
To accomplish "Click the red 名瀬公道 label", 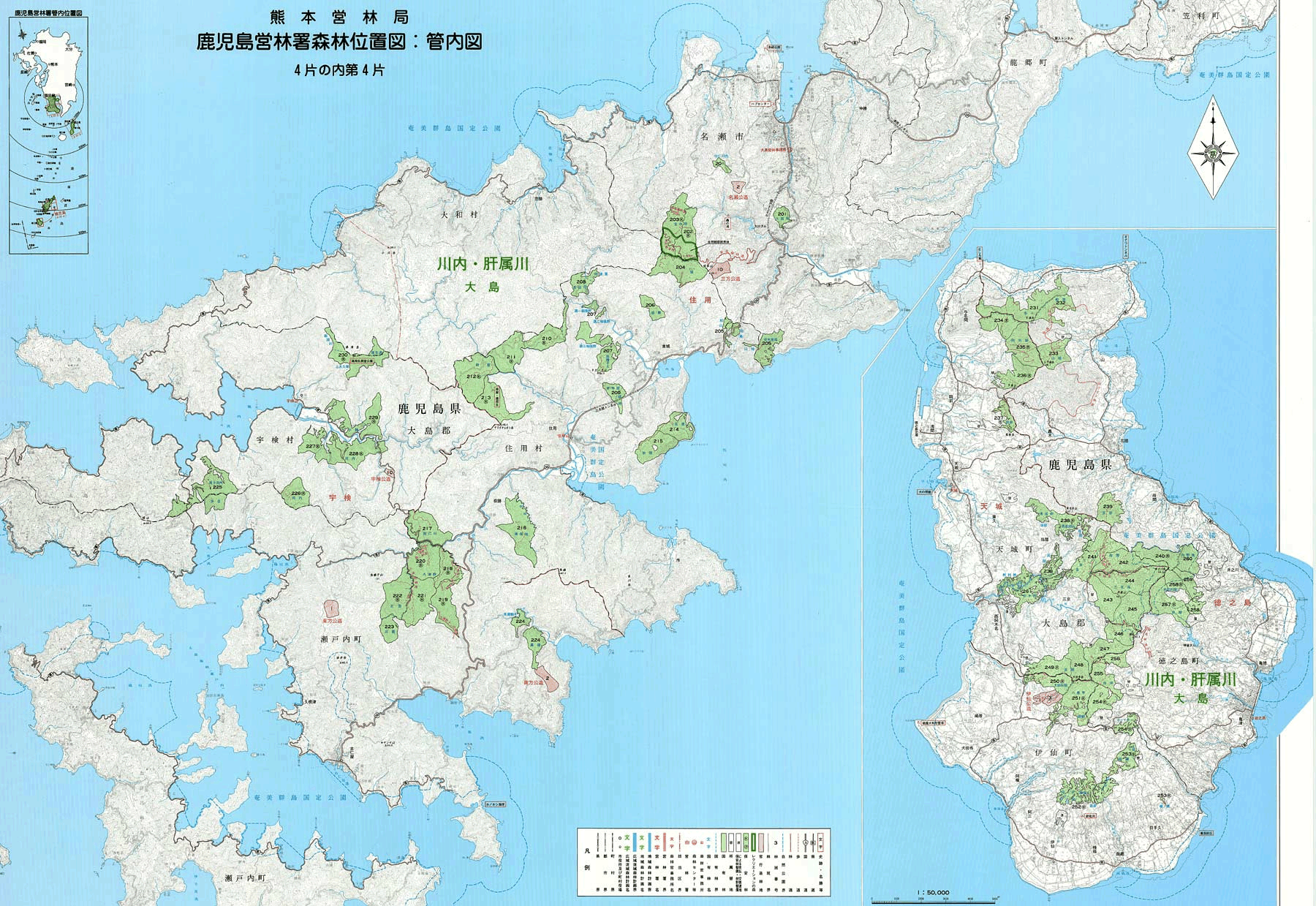I will click(x=738, y=197).
